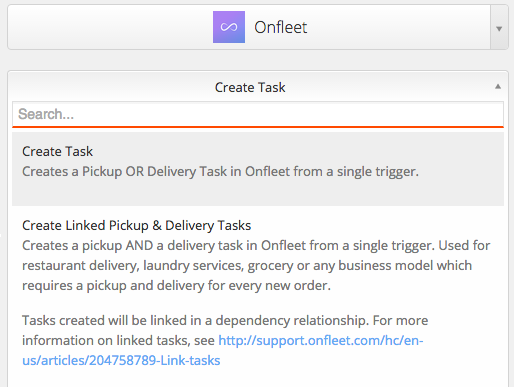Click 'information on linked tasks, see' text

point(118,340)
